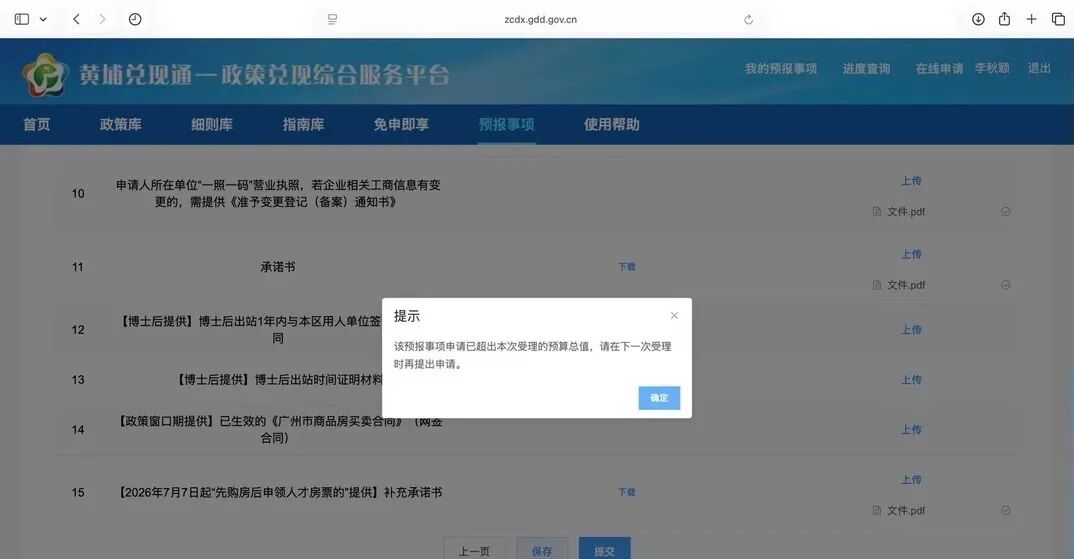Click 下载 for 补充承诺书 row 15
The image size is (1074, 559).
(x=627, y=493)
